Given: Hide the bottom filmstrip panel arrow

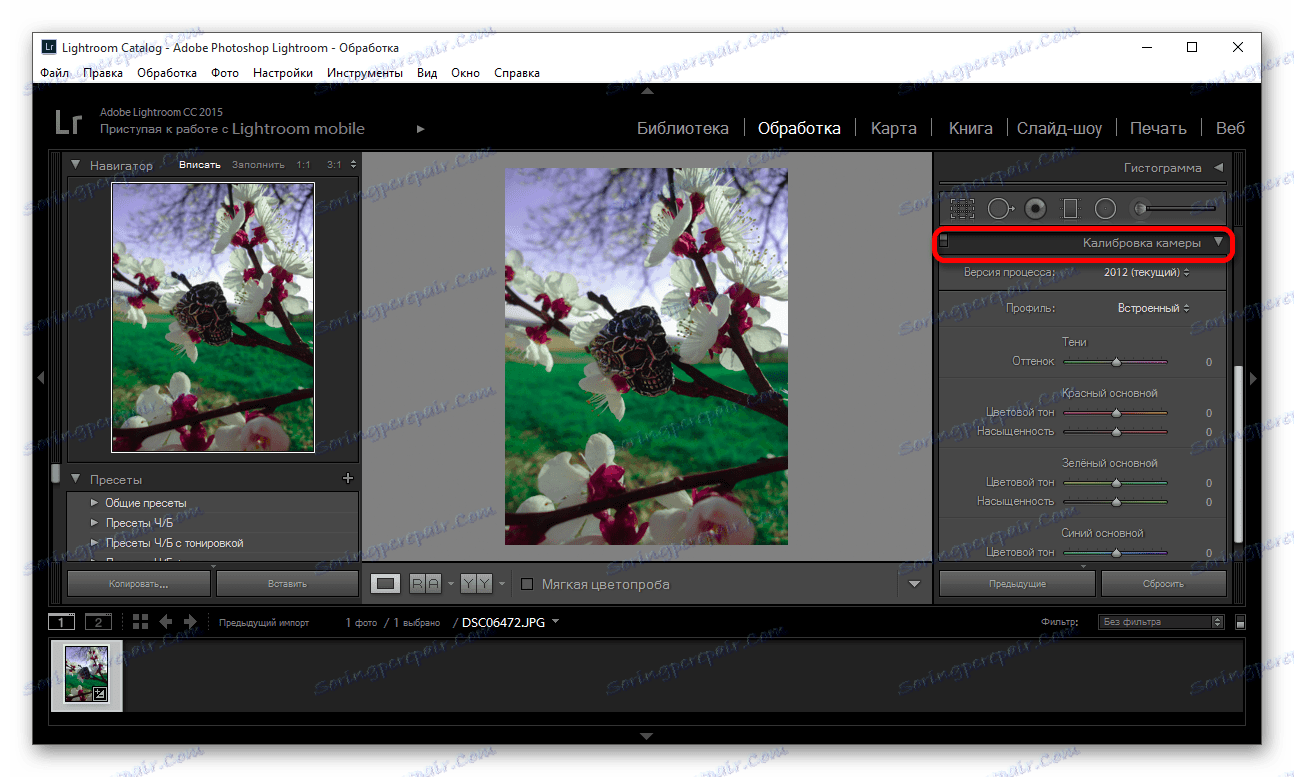Looking at the screenshot, I should [647, 736].
